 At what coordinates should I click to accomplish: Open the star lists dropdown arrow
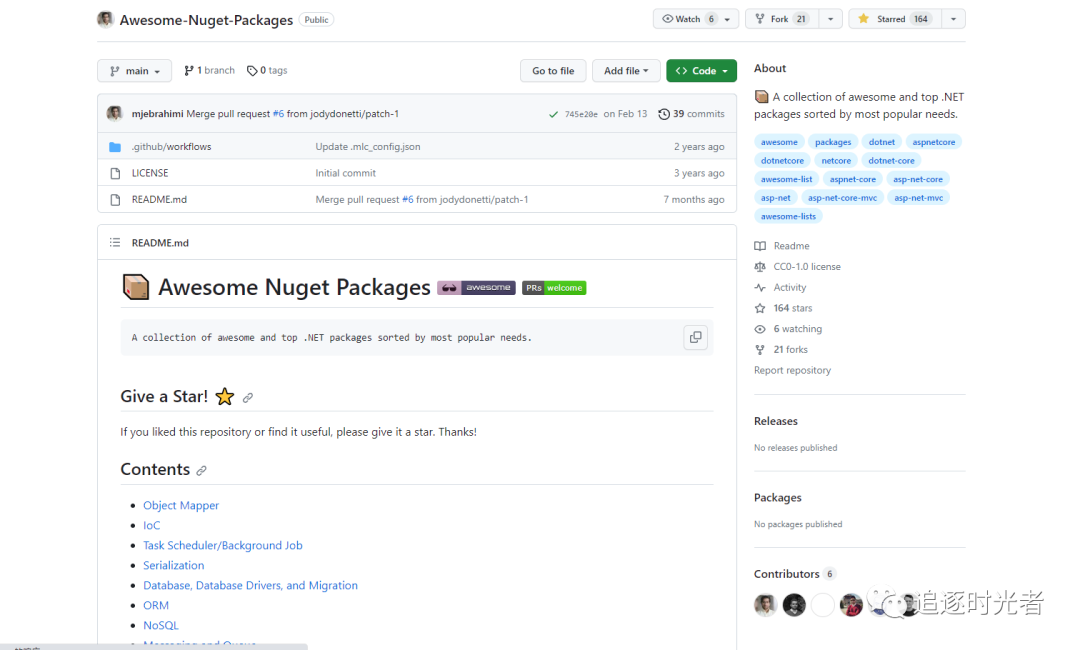(x=953, y=19)
